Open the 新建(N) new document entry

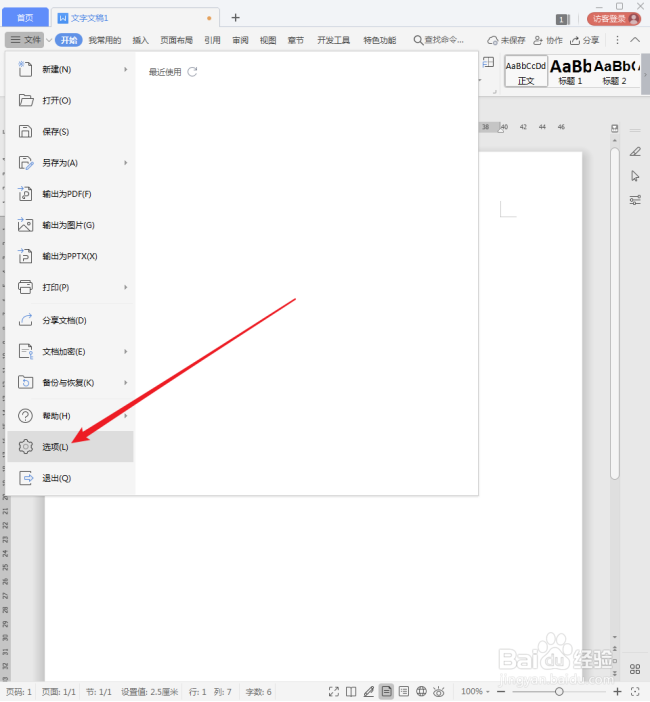tap(70, 69)
